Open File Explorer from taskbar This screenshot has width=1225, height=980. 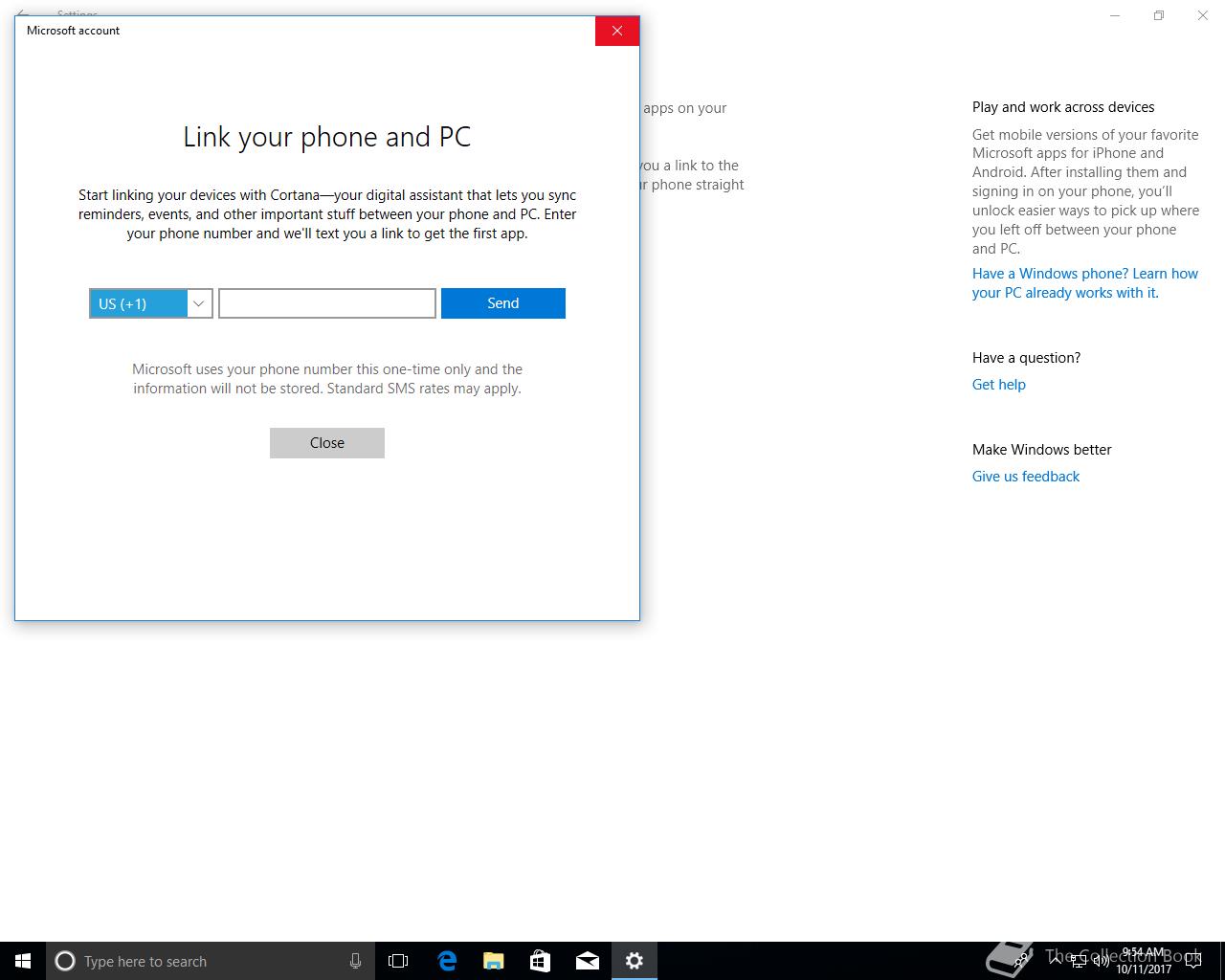494,961
